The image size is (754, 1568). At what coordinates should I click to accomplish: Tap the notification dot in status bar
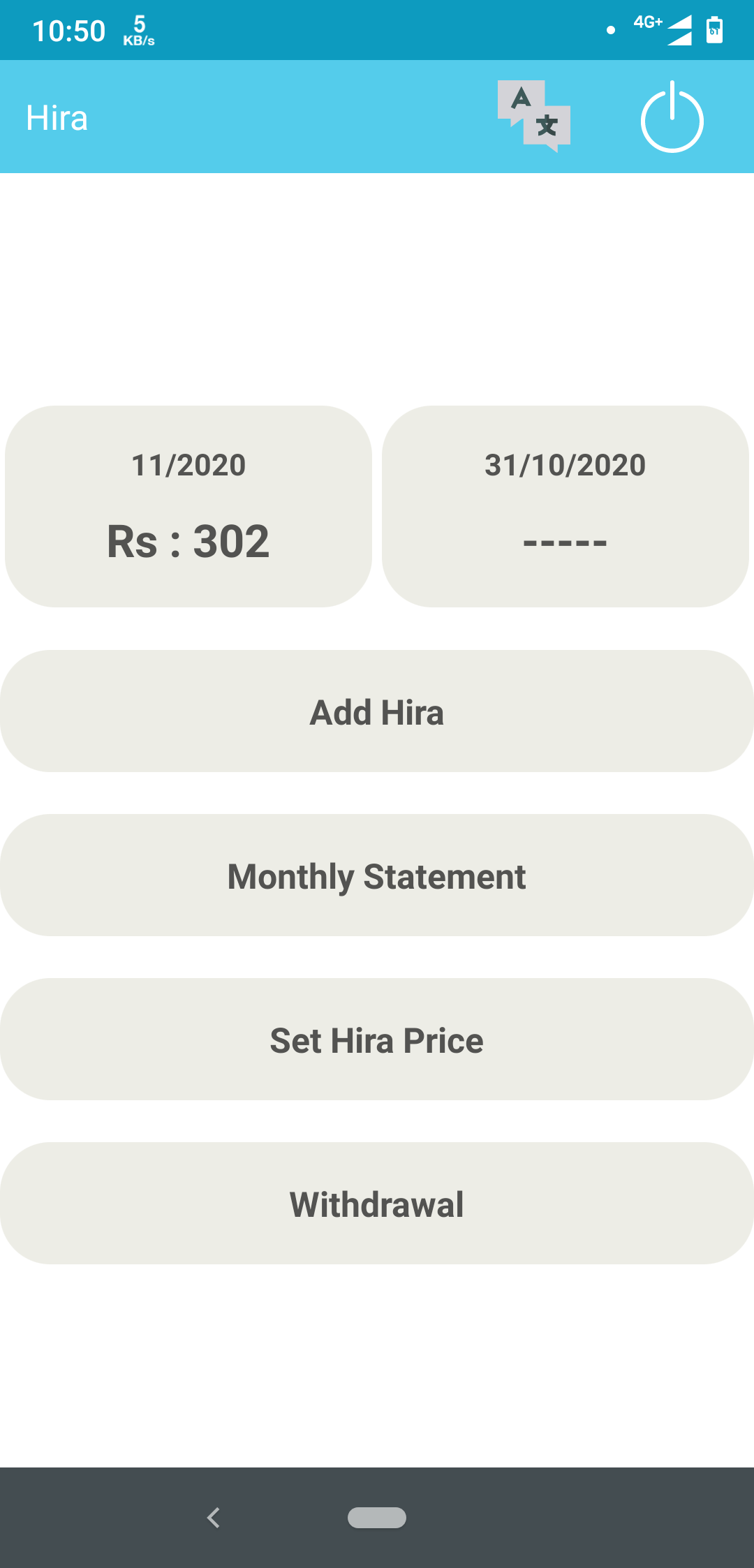[x=611, y=30]
